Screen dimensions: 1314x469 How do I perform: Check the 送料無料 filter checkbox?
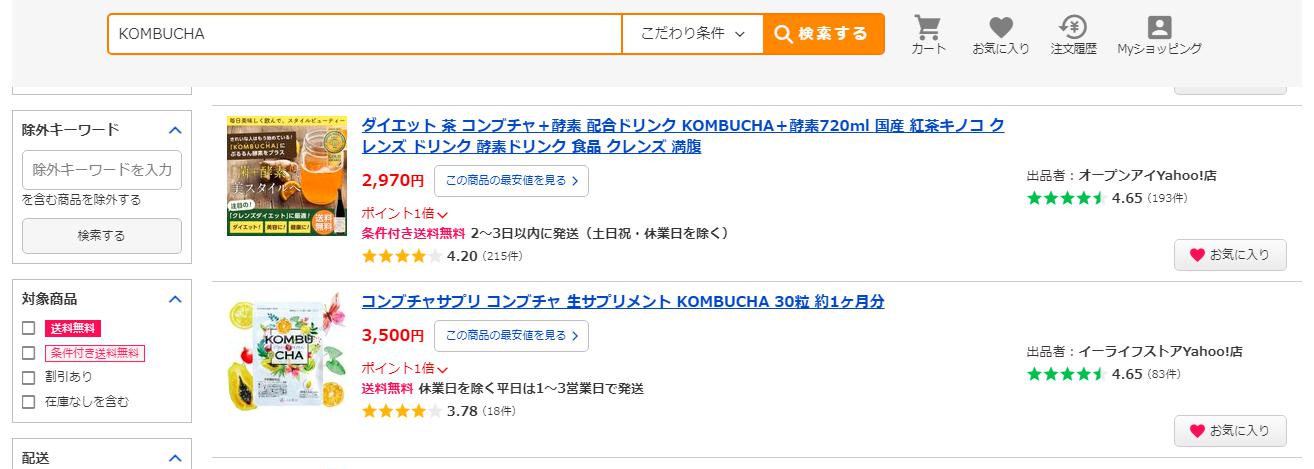tap(29, 328)
